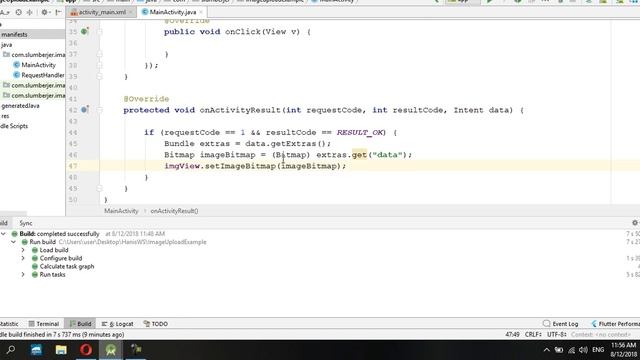Open the Build panel settings gear
Screen dimensions: 640x360
(x=635, y=223)
